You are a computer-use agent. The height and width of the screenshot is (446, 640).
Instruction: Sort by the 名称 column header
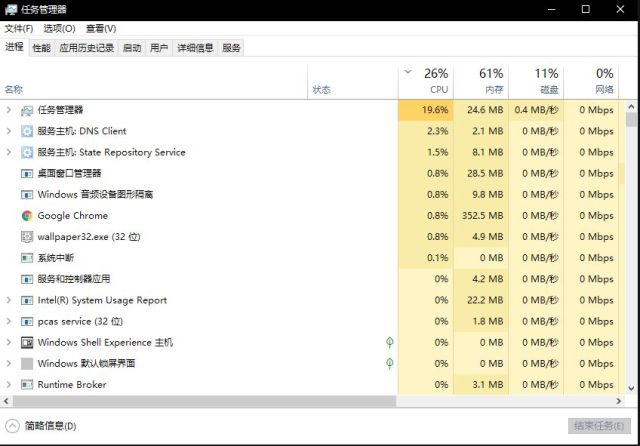pyautogui.click(x=154, y=82)
